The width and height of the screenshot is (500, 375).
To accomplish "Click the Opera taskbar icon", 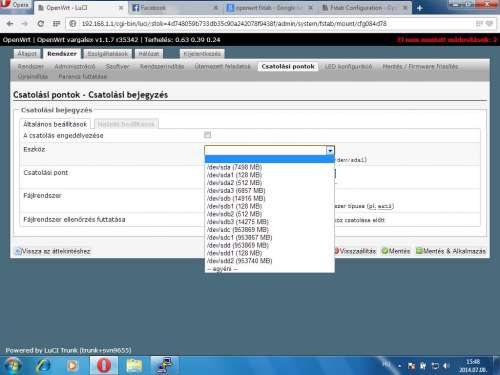I will click(104, 365).
